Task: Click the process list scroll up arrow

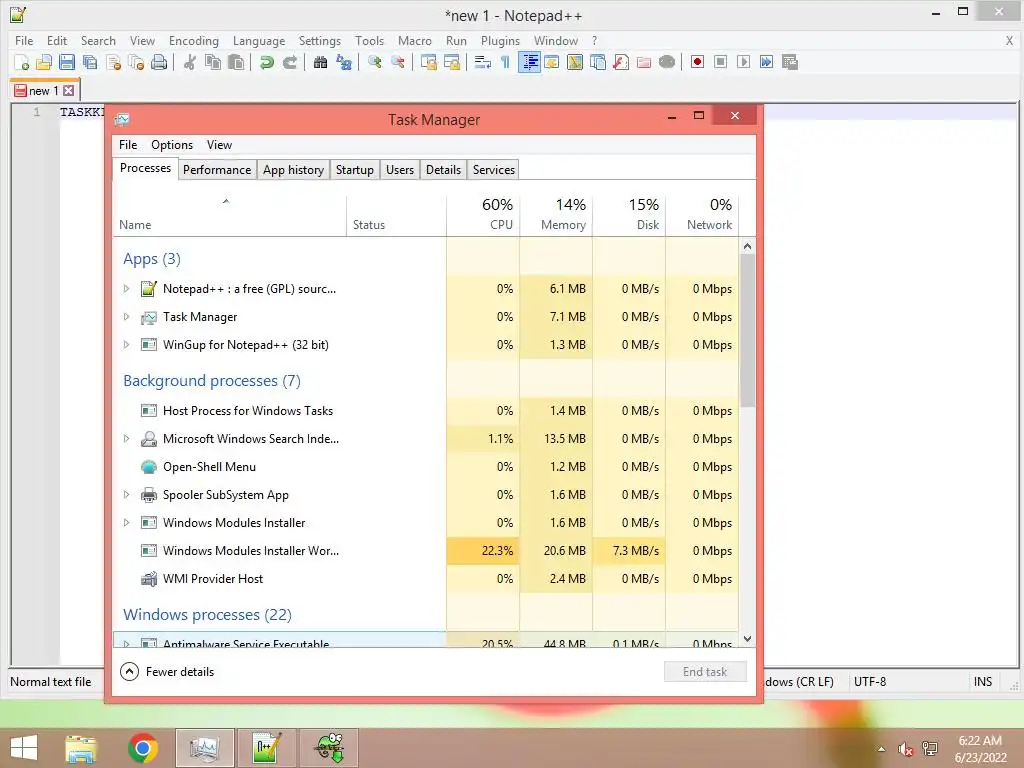Action: click(748, 246)
